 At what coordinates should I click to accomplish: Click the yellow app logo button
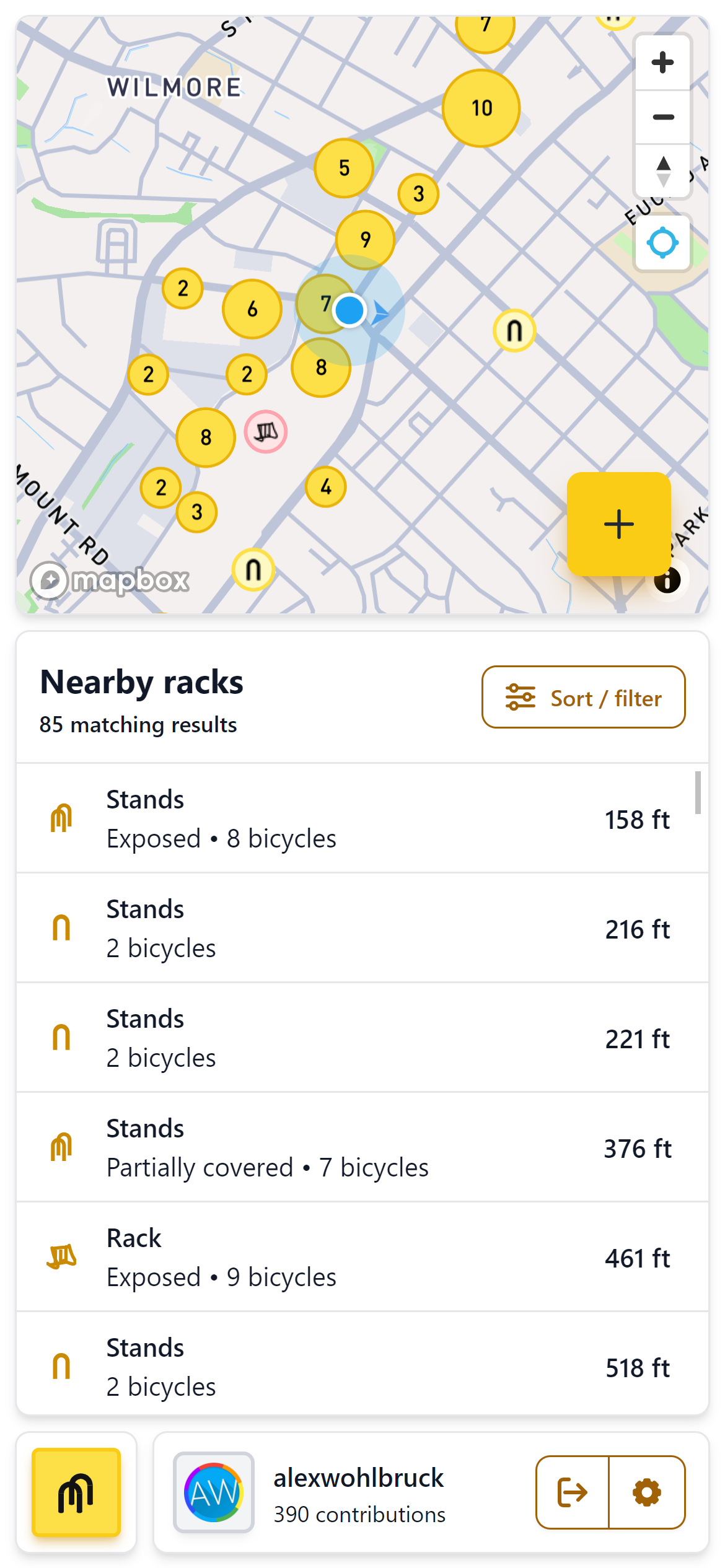pos(76,1492)
